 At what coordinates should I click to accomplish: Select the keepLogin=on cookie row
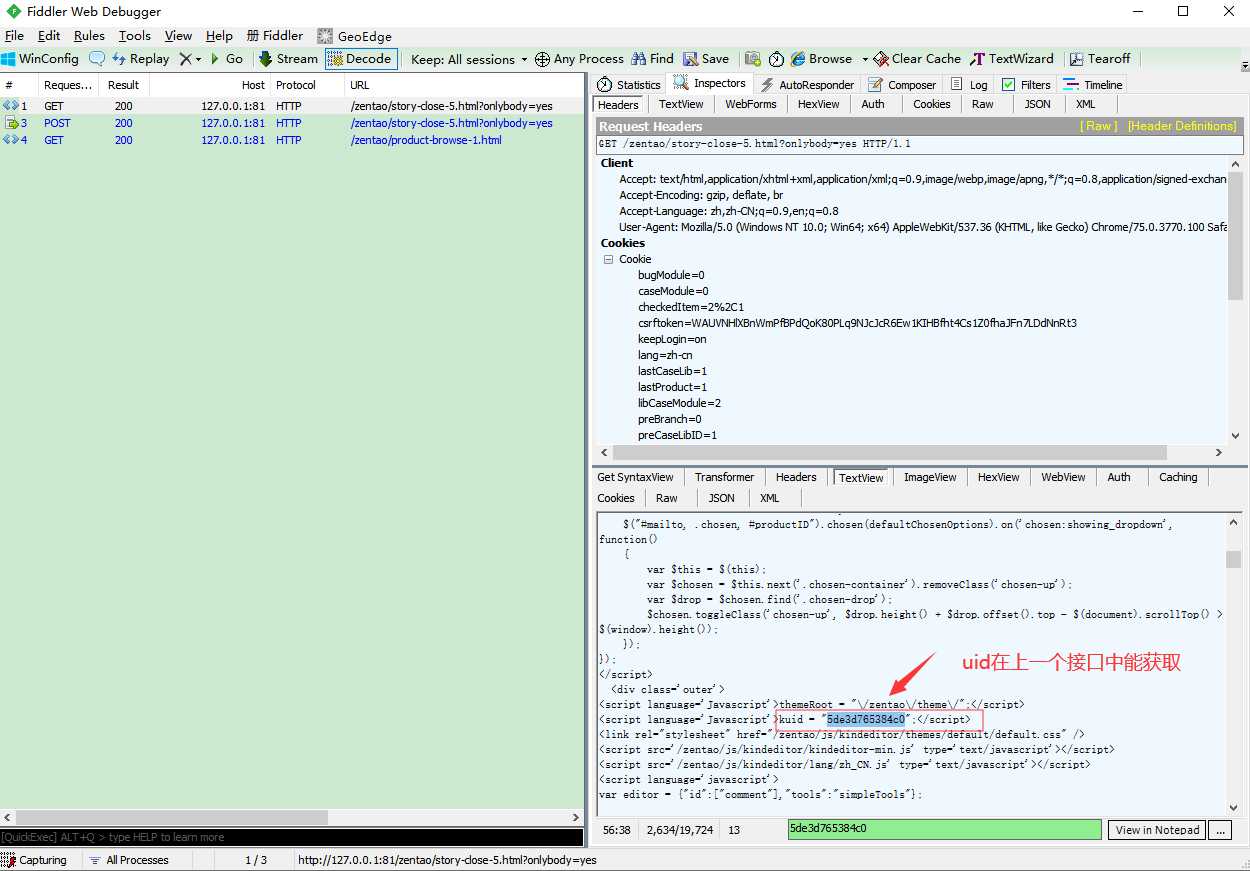point(672,339)
